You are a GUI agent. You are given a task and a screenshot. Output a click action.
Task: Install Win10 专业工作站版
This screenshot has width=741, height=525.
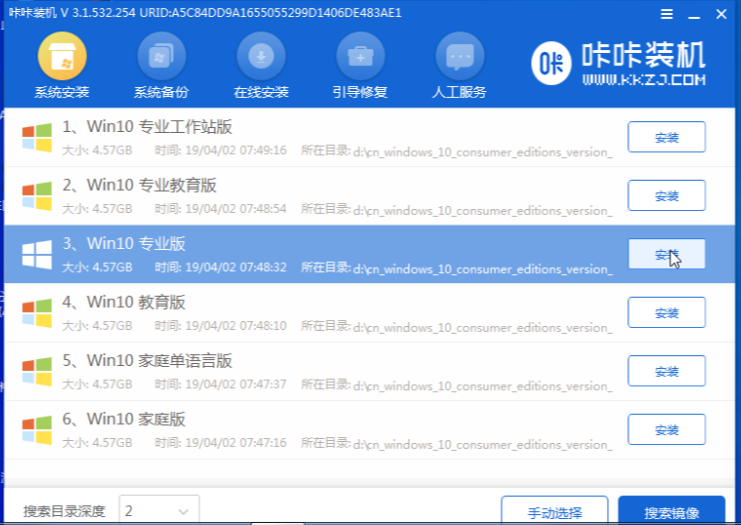click(x=666, y=137)
